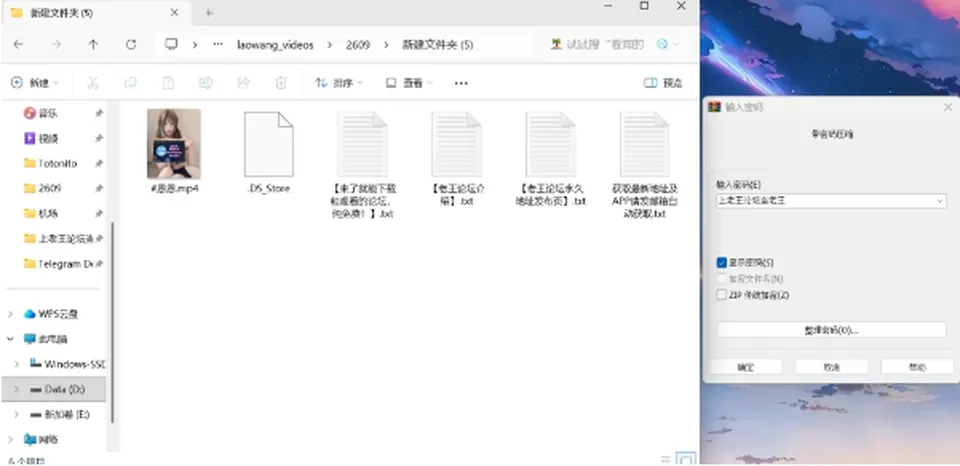The height and width of the screenshot is (466, 960).
Task: Click the forward navigation arrow
Action: [56, 45]
